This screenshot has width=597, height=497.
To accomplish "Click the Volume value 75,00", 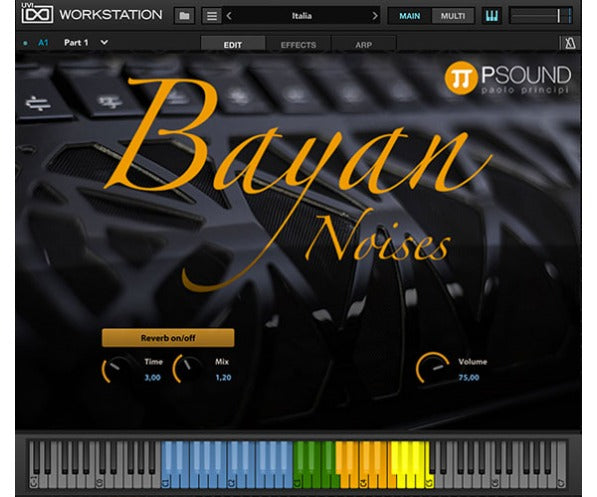I will tap(469, 377).
